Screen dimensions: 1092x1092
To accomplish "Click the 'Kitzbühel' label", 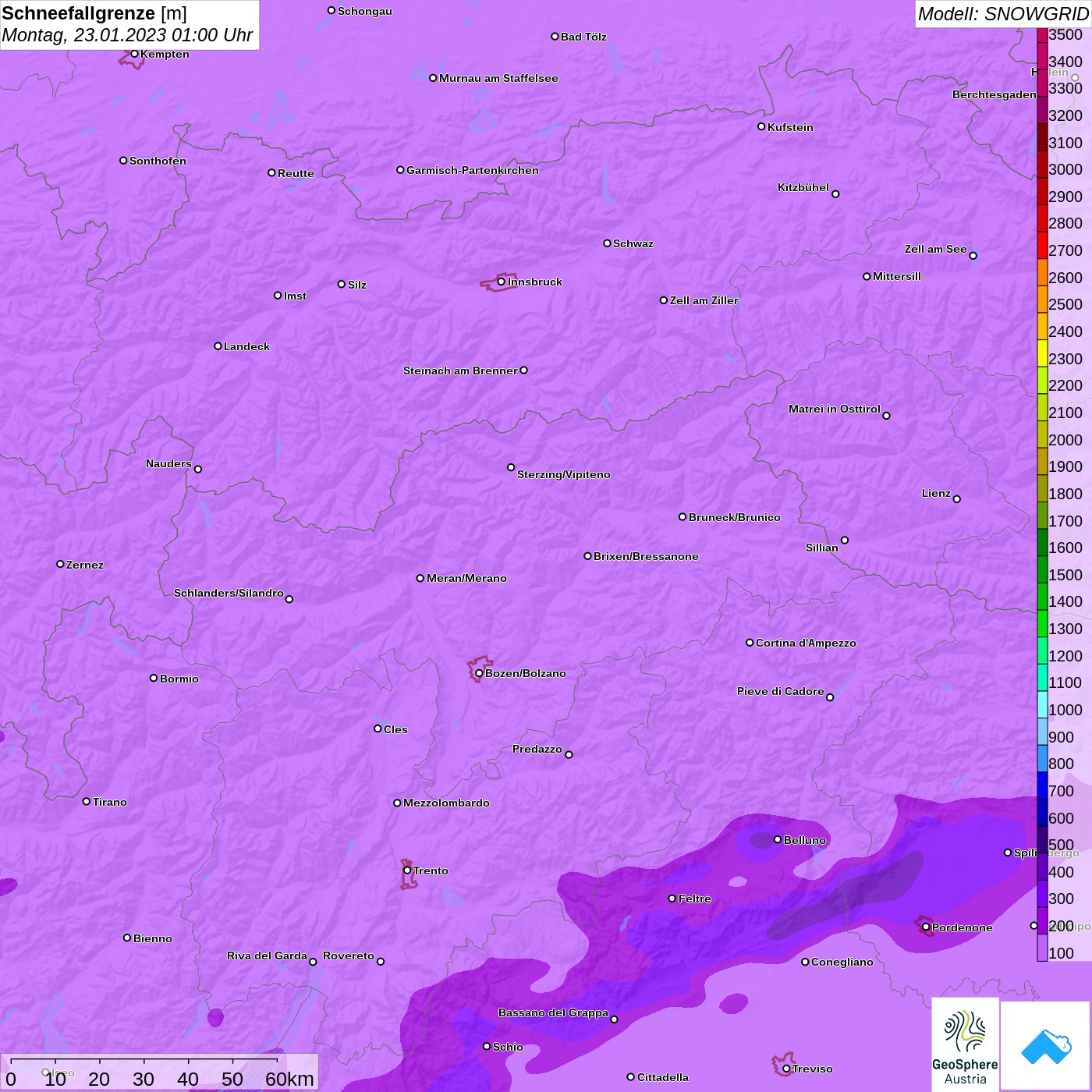I will coord(803,187).
